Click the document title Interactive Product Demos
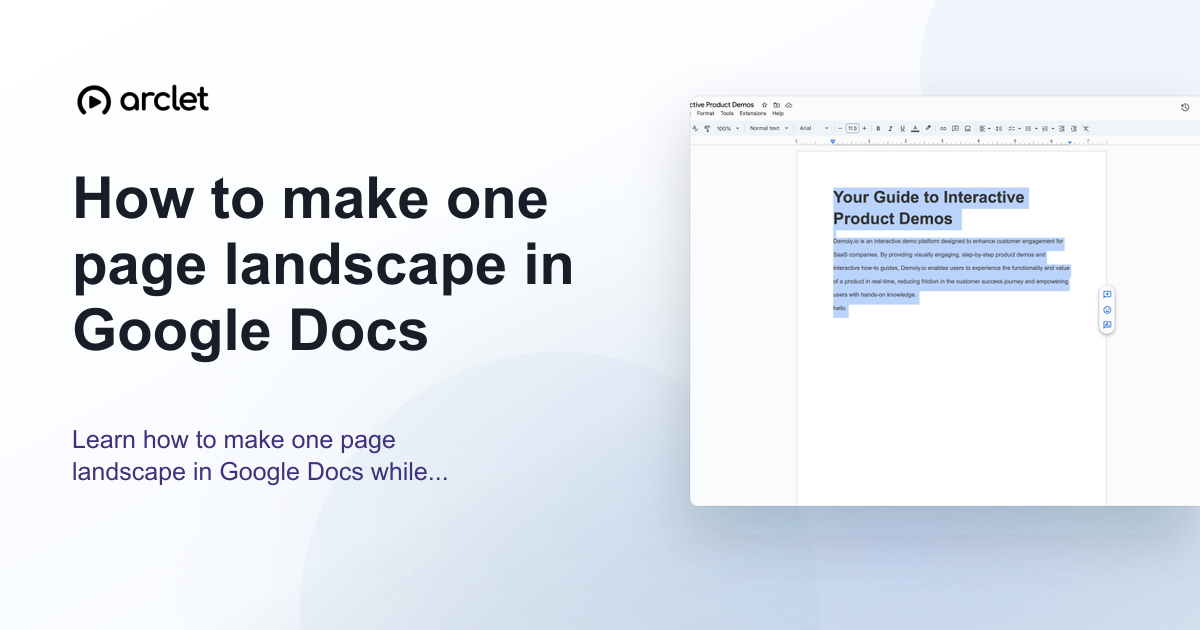Screen dimensions: 1200x630 pos(722,105)
